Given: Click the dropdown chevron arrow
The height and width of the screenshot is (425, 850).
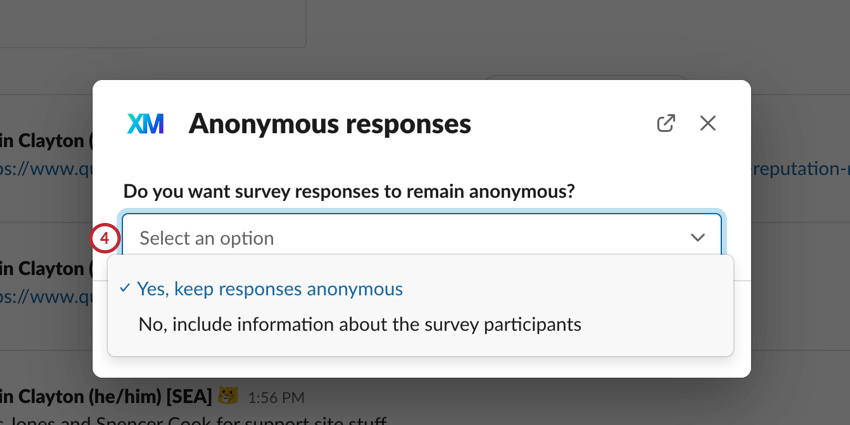Looking at the screenshot, I should tap(698, 238).
